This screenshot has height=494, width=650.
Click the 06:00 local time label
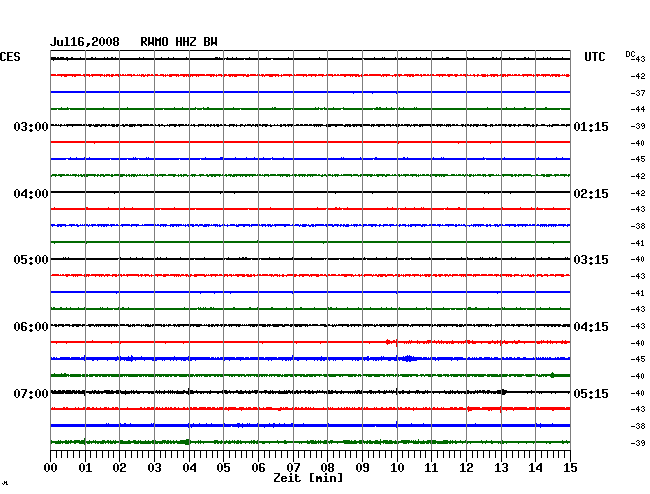[31, 327]
